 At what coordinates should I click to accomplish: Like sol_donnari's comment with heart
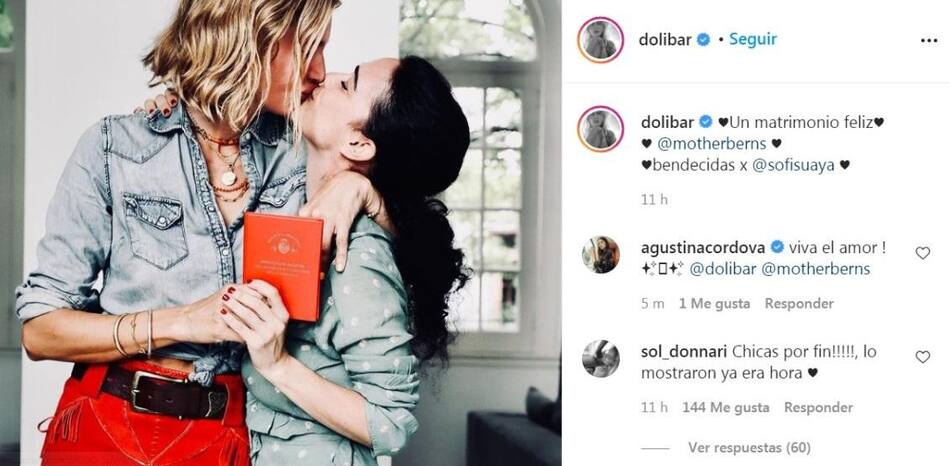922,357
